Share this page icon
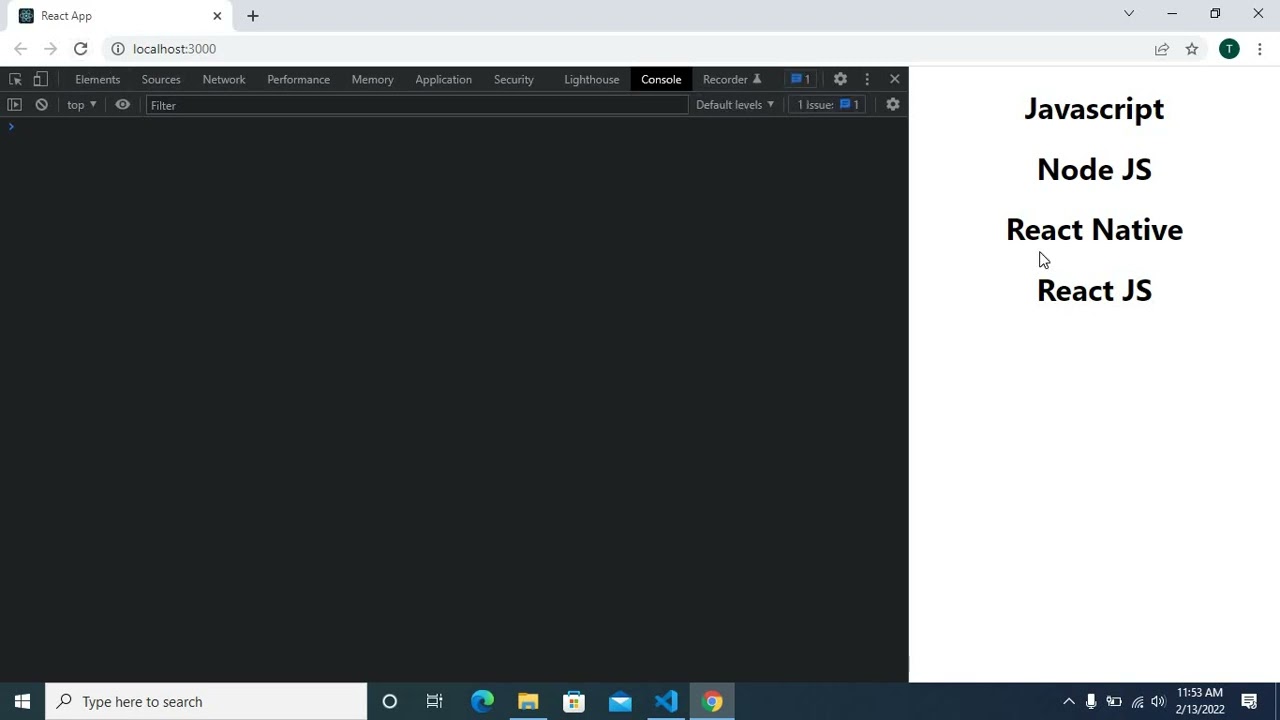The image size is (1280, 720). tap(1162, 48)
